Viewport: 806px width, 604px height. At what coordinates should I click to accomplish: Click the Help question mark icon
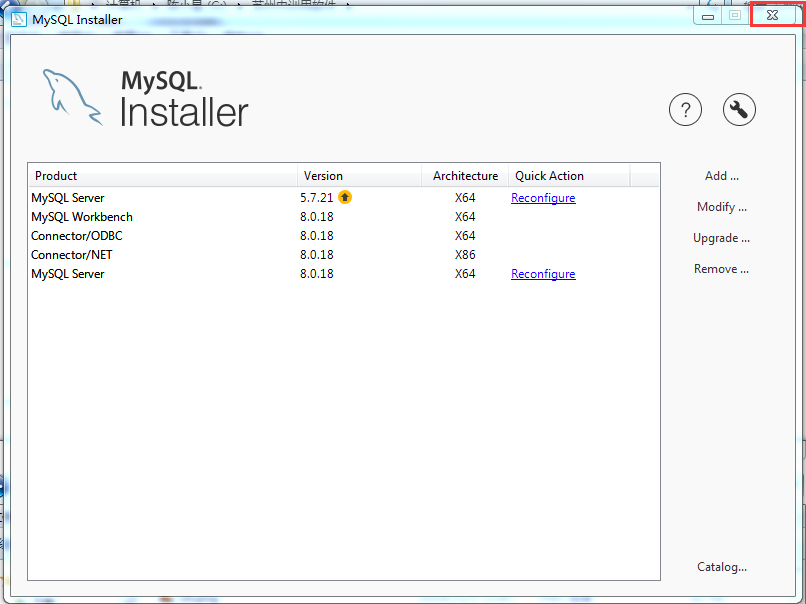coord(685,109)
